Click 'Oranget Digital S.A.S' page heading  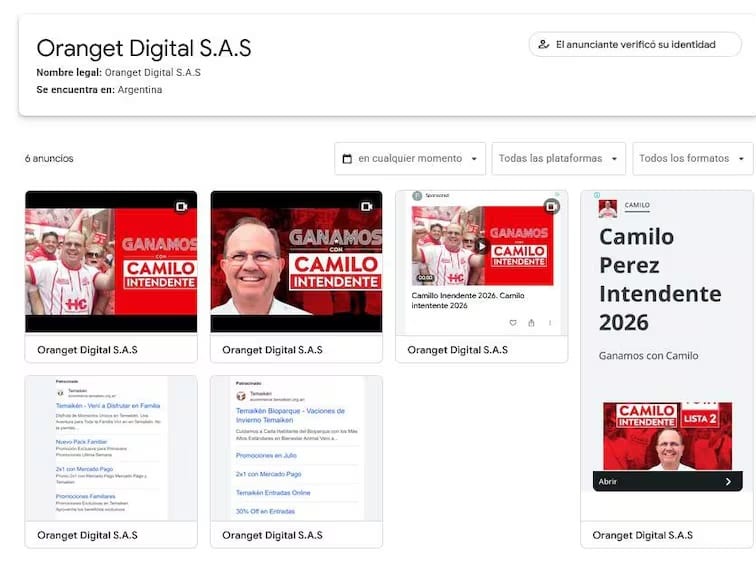pyautogui.click(x=144, y=48)
